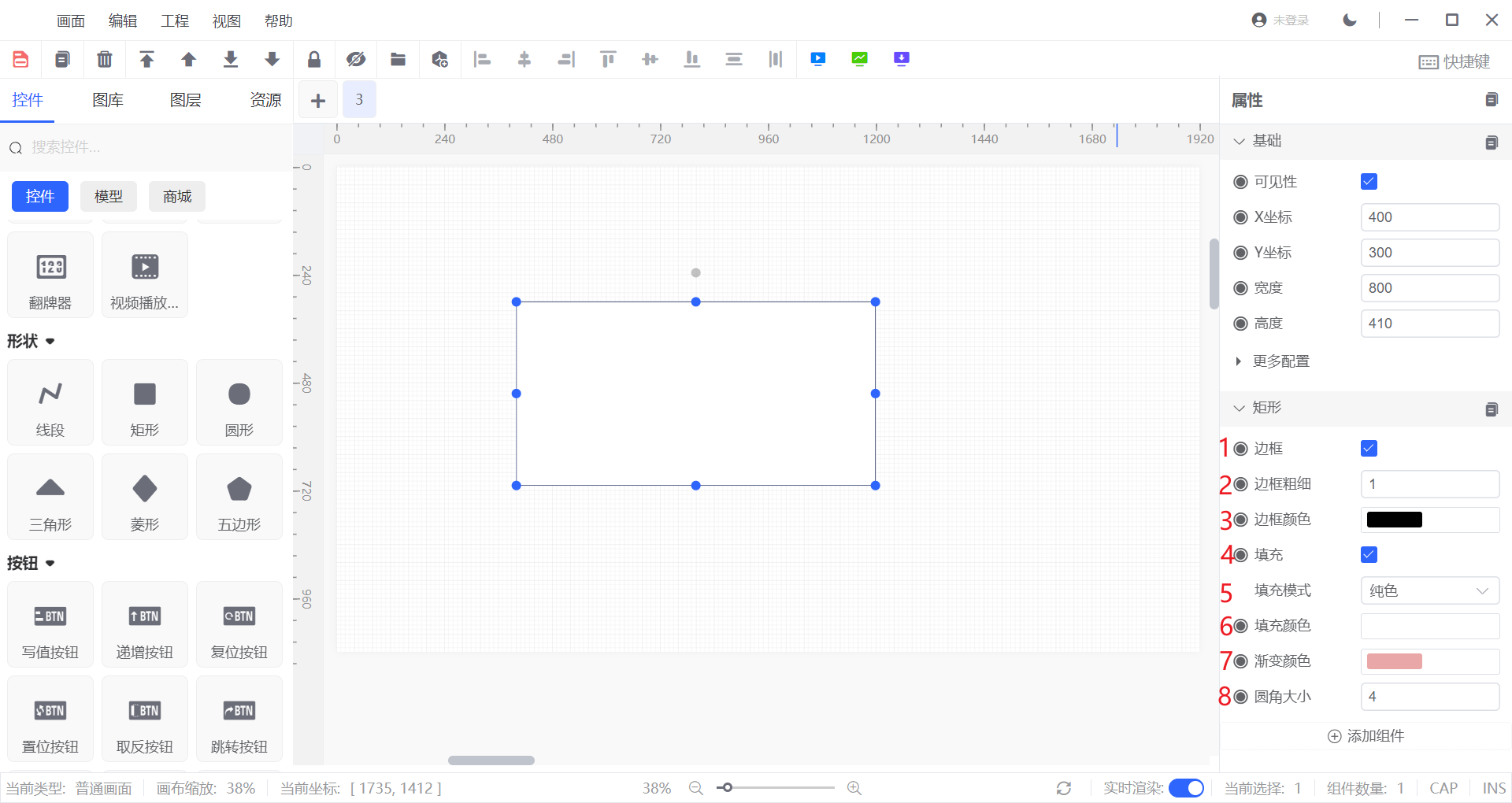Select the diamond (菱形) shape widget

pyautogui.click(x=145, y=497)
